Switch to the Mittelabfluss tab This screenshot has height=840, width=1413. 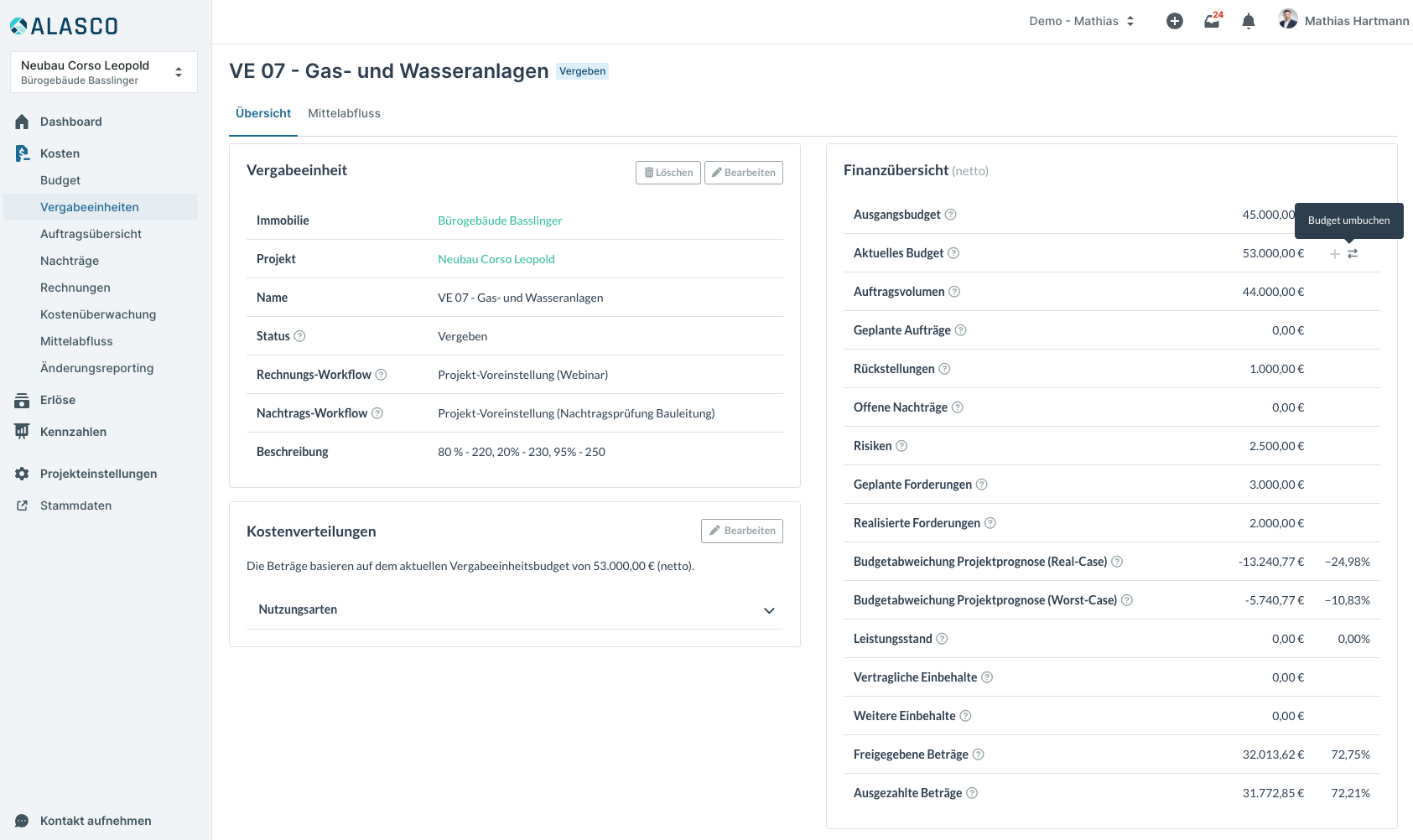click(x=344, y=113)
